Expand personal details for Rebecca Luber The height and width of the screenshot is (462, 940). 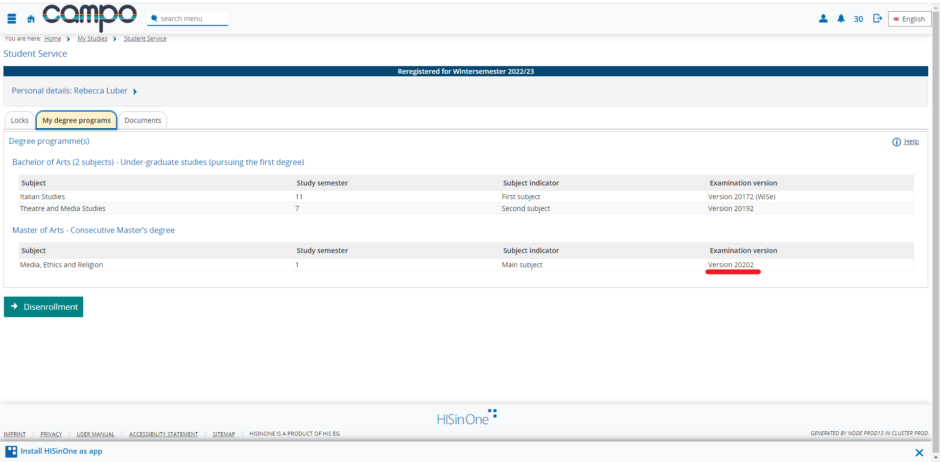coord(135,91)
